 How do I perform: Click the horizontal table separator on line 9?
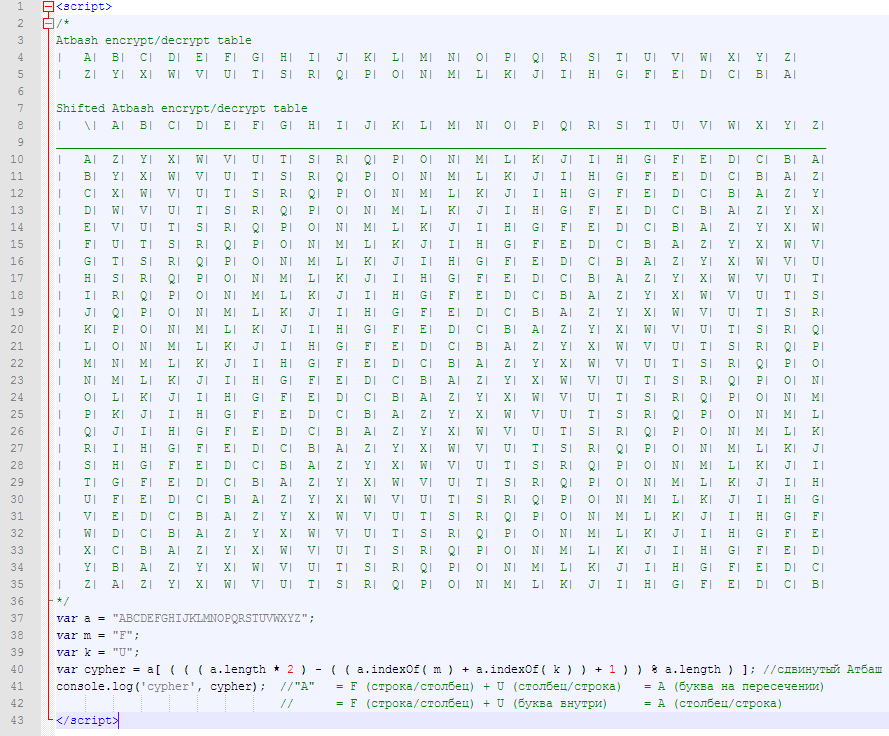[441, 148]
